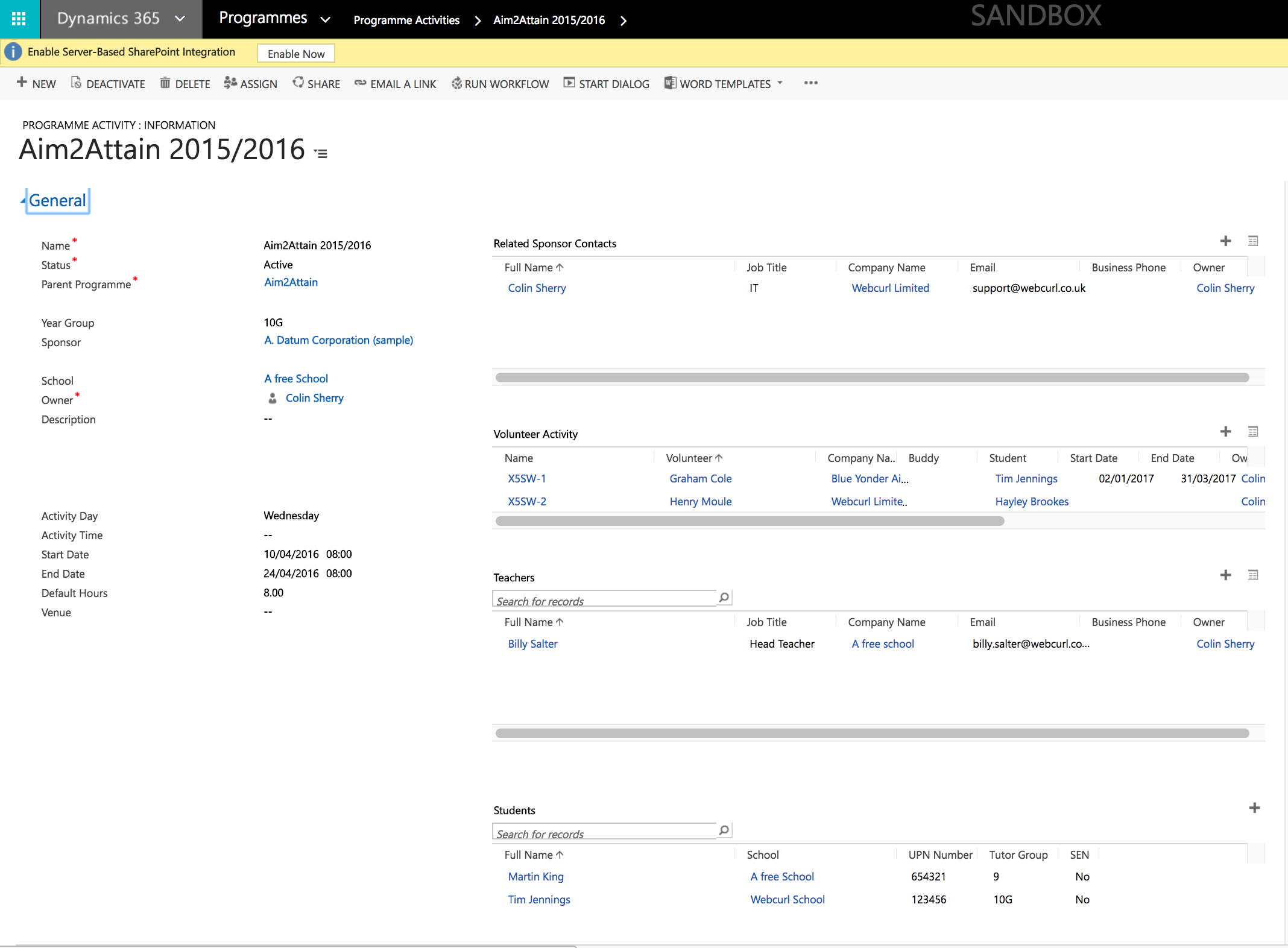Click in the Teachers search field
Image resolution: width=1288 pixels, height=948 pixels.
603,600
